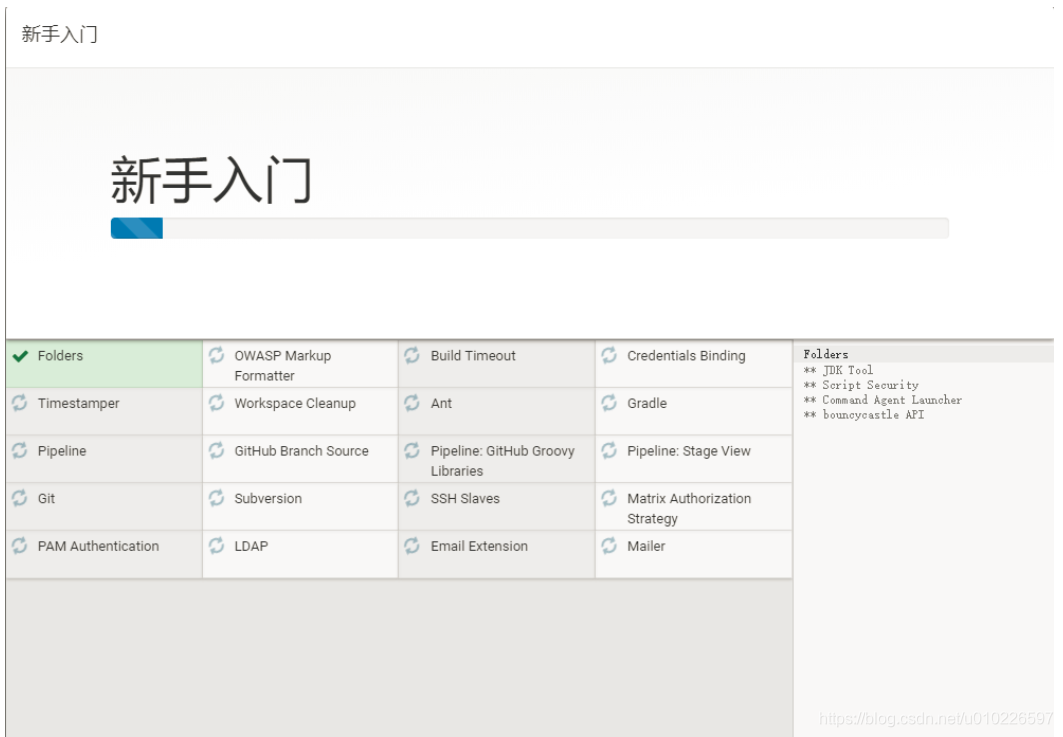Select the Mailer label
Viewport: 1063px width, 737px height.
click(x=646, y=546)
